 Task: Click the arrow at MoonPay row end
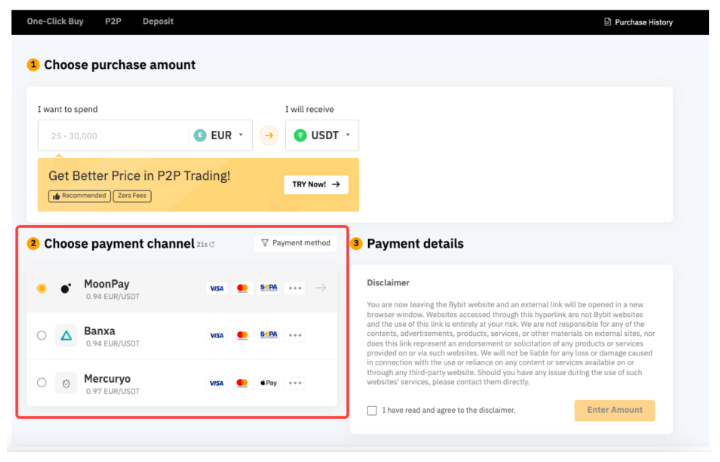pos(321,288)
